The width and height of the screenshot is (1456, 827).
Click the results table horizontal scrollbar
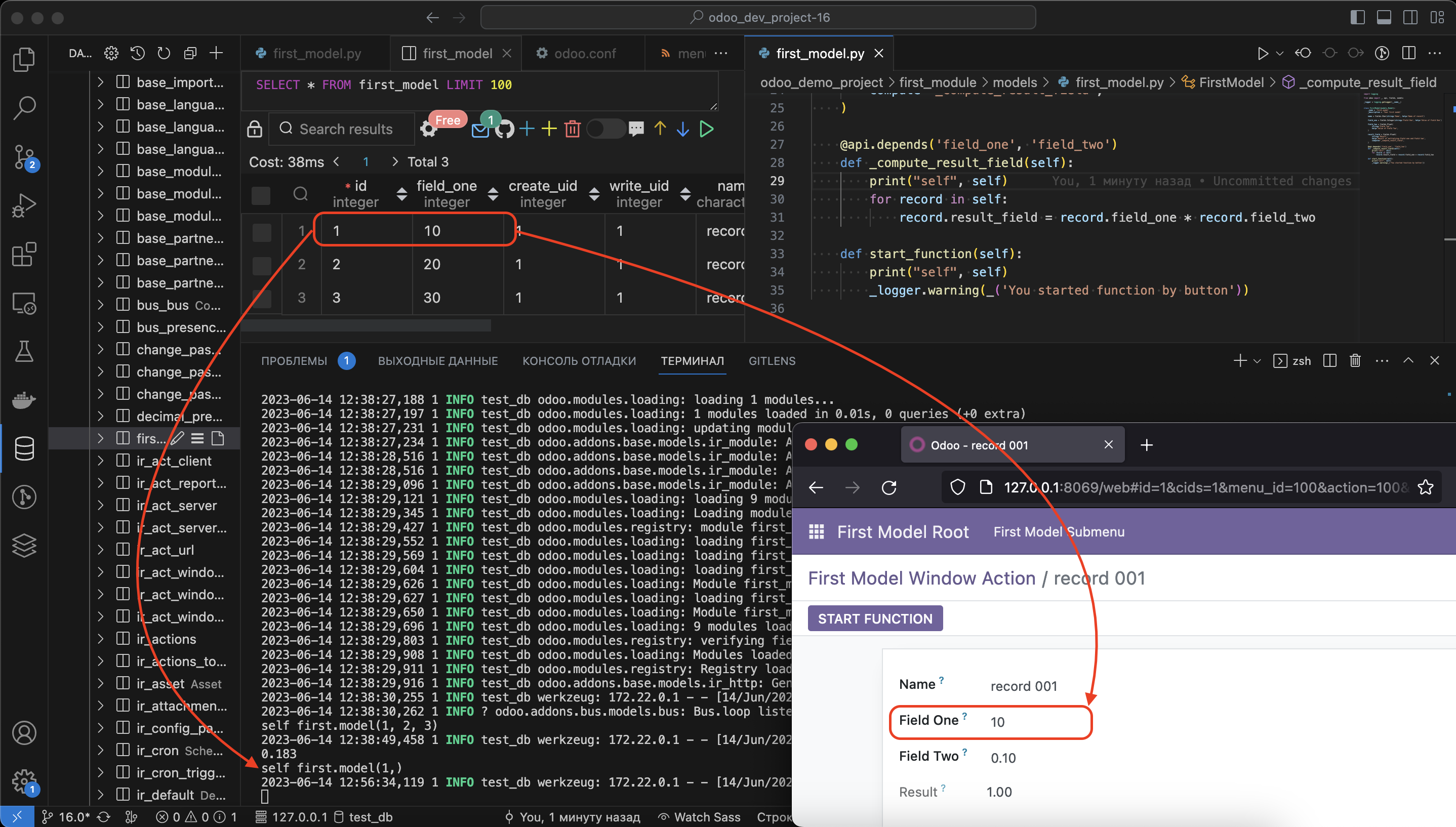(x=366, y=325)
